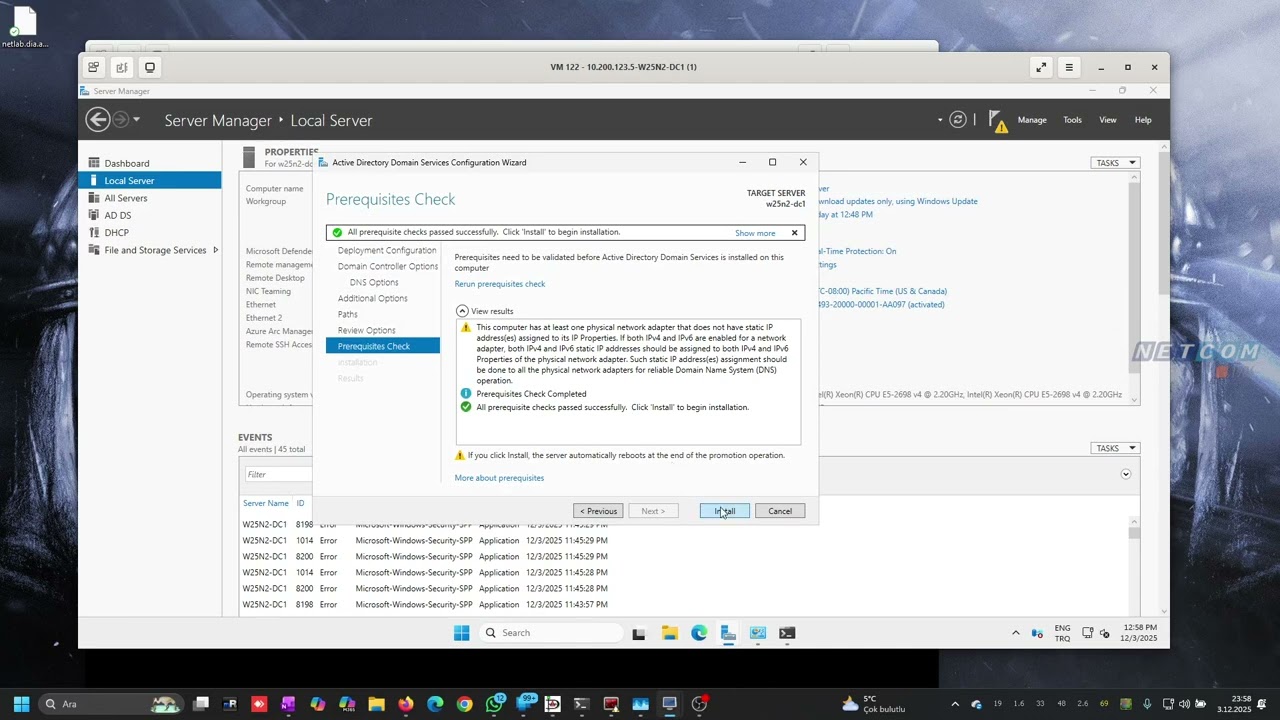Open the Tools menu
Image resolution: width=1280 pixels, height=720 pixels.
[x=1072, y=120]
